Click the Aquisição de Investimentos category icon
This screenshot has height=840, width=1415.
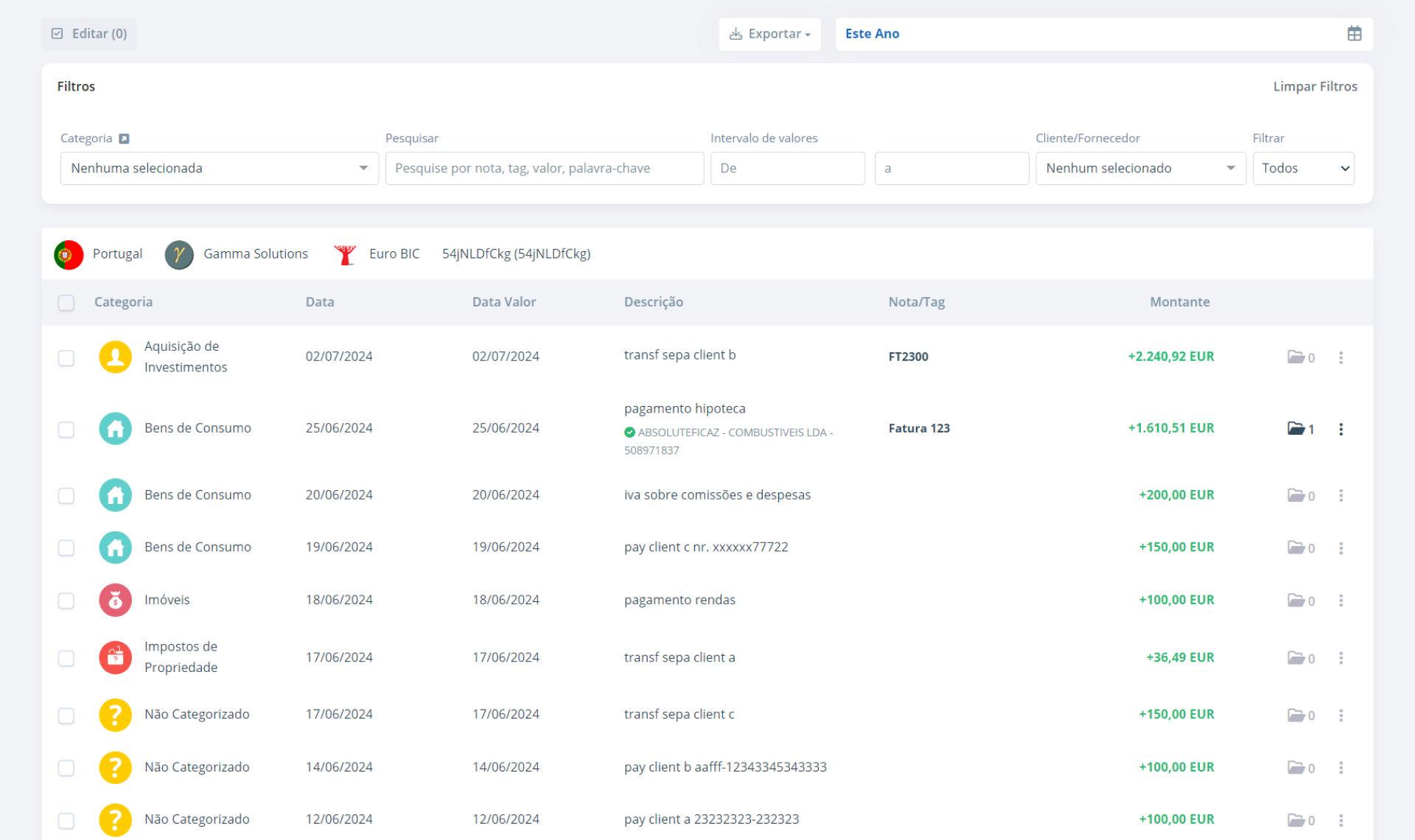point(116,357)
